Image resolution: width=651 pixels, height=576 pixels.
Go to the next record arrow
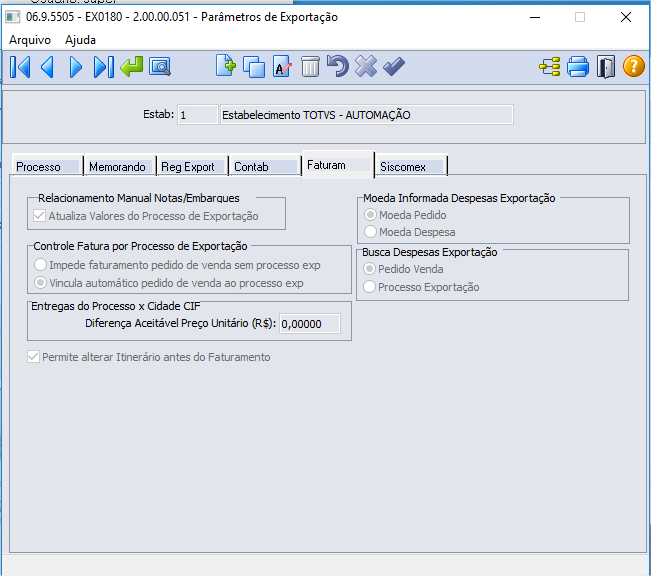(x=76, y=66)
